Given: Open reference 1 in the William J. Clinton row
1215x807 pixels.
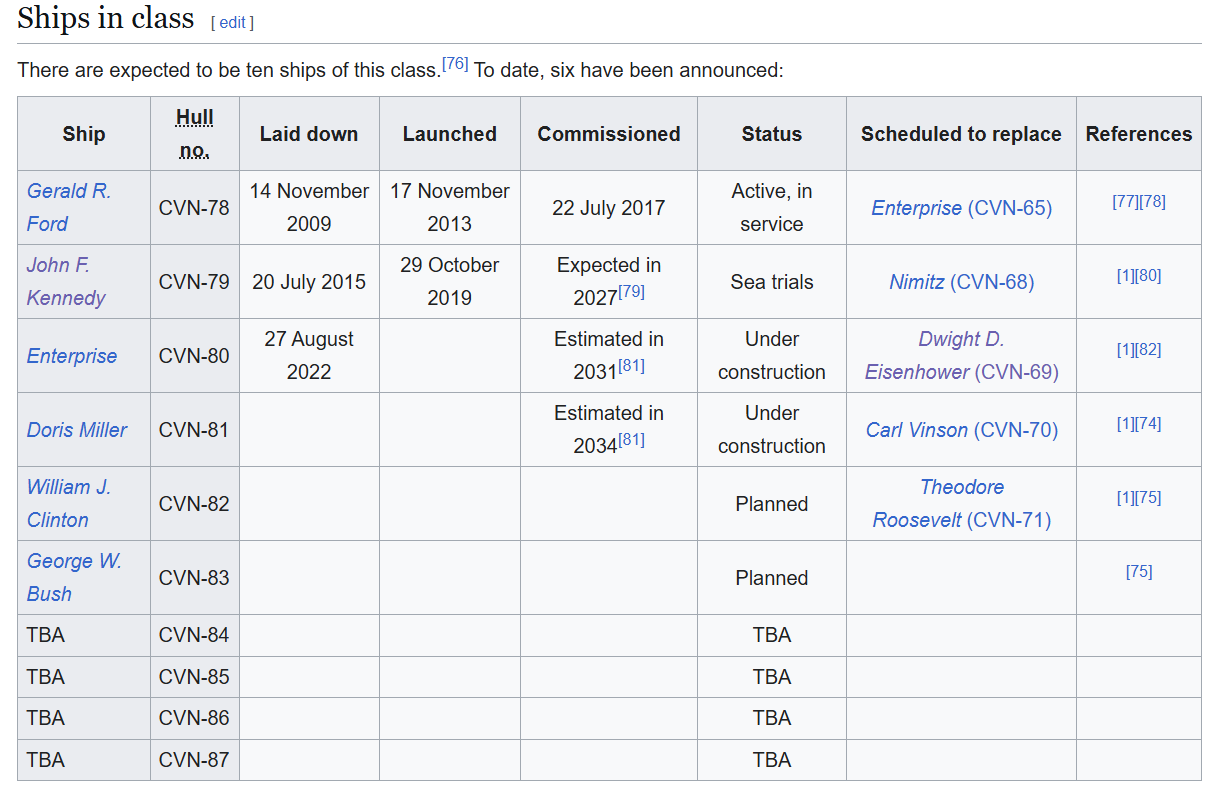Looking at the screenshot, I should (x=1126, y=497).
